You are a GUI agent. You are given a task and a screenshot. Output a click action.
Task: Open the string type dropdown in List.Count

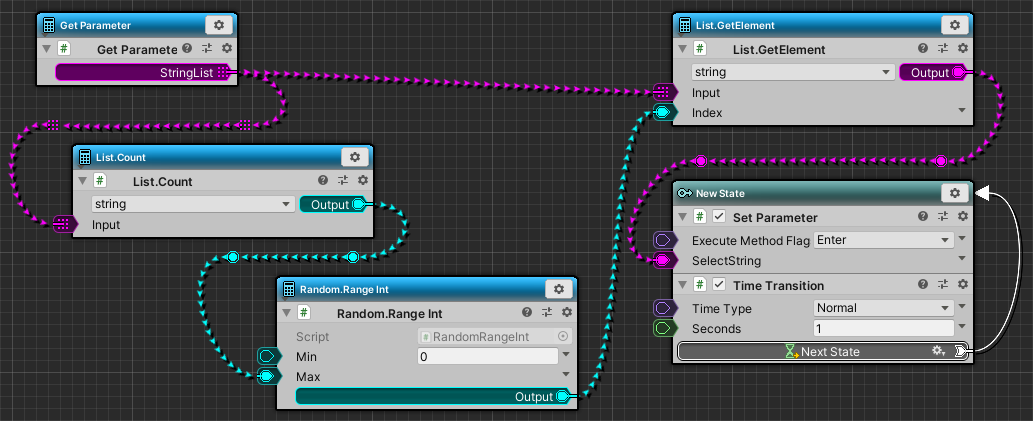tap(190, 204)
